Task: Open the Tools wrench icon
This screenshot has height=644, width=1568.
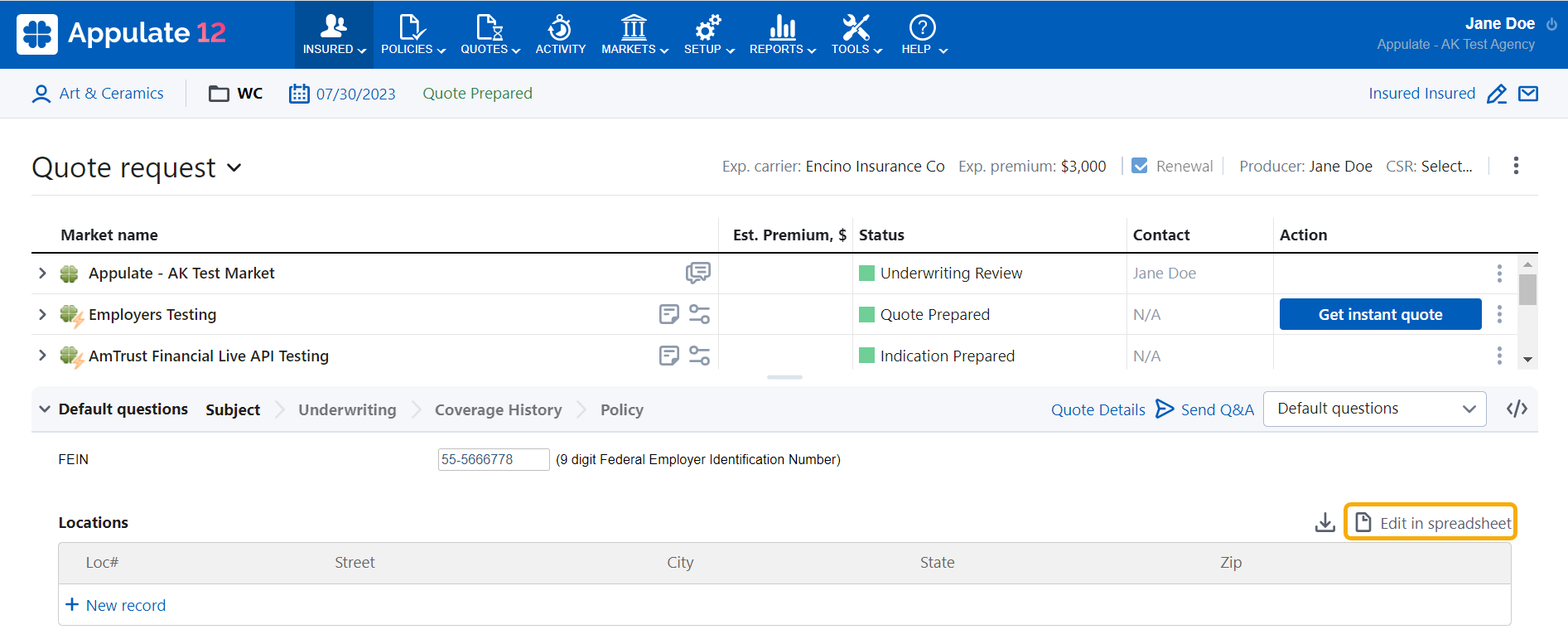Action: coord(856,27)
